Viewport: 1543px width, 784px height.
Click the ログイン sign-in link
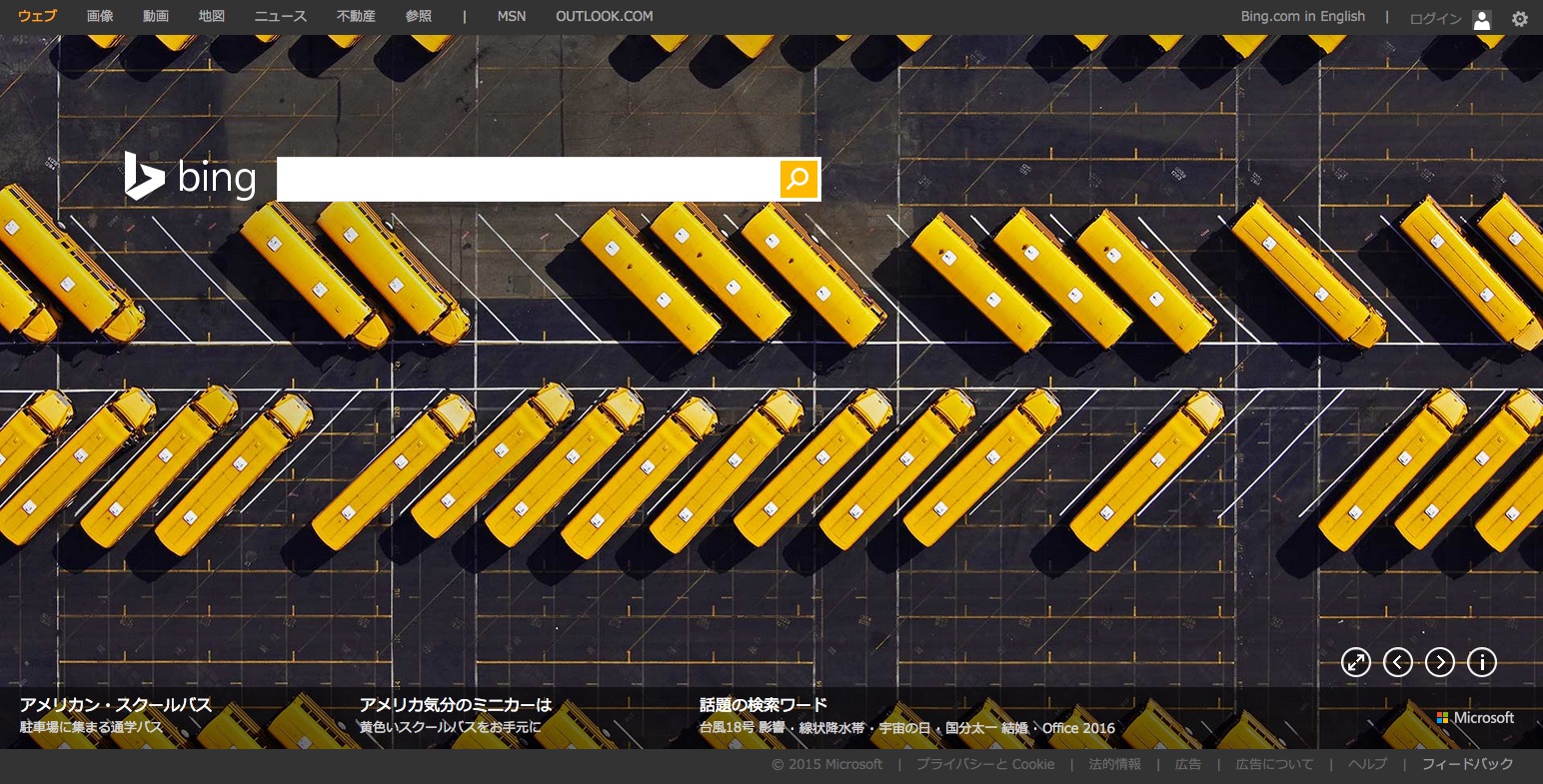pos(1435,18)
